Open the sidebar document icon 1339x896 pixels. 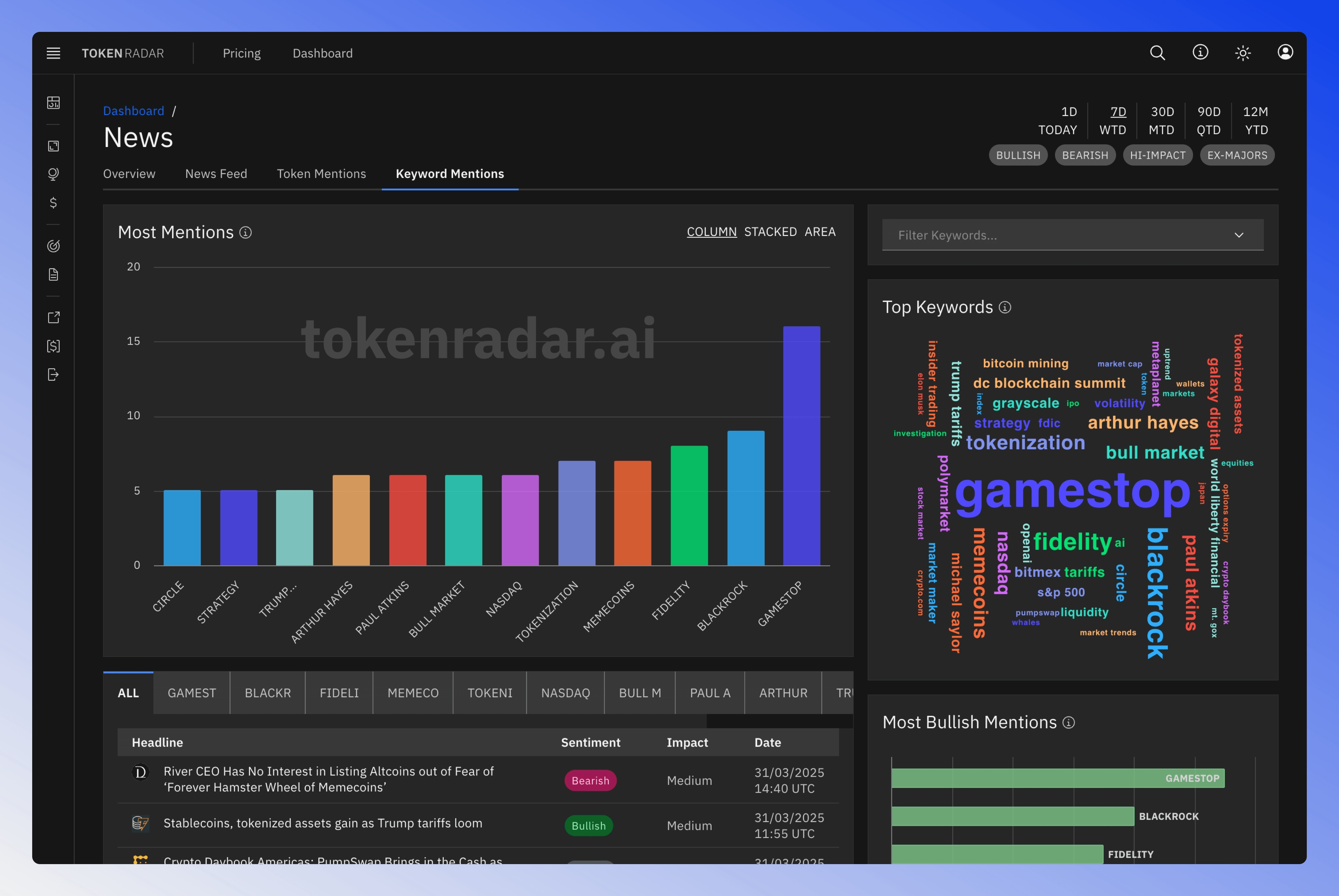(x=53, y=275)
